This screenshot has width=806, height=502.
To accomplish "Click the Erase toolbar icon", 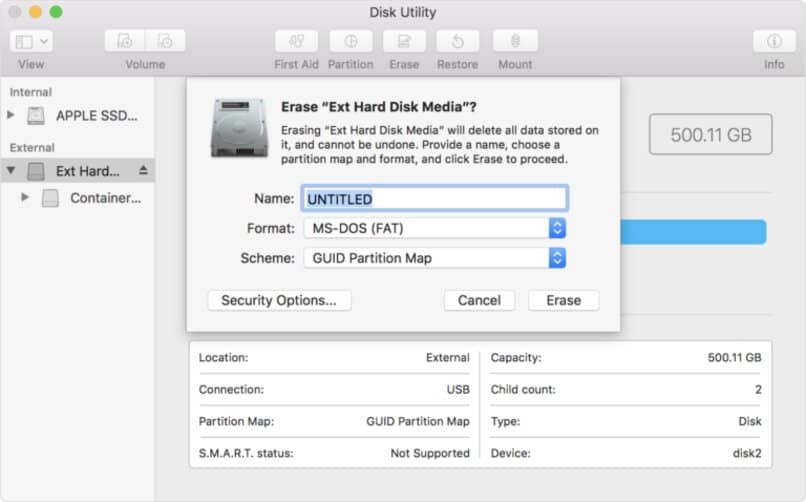I will point(404,41).
